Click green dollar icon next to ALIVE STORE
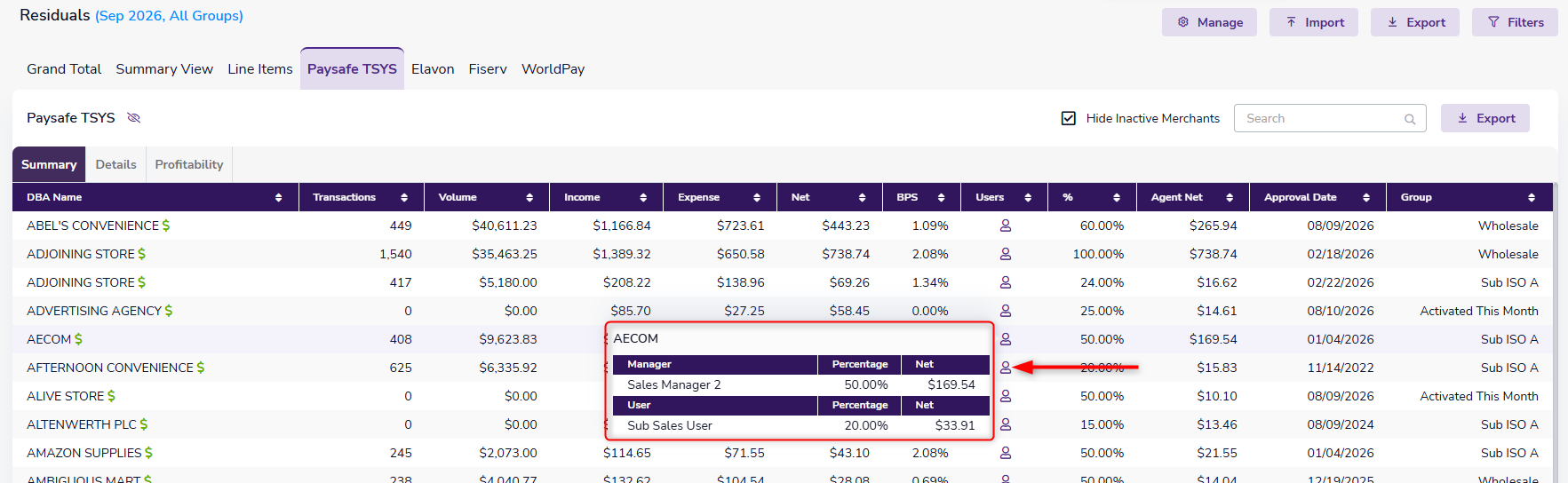The height and width of the screenshot is (483, 1568). (111, 396)
